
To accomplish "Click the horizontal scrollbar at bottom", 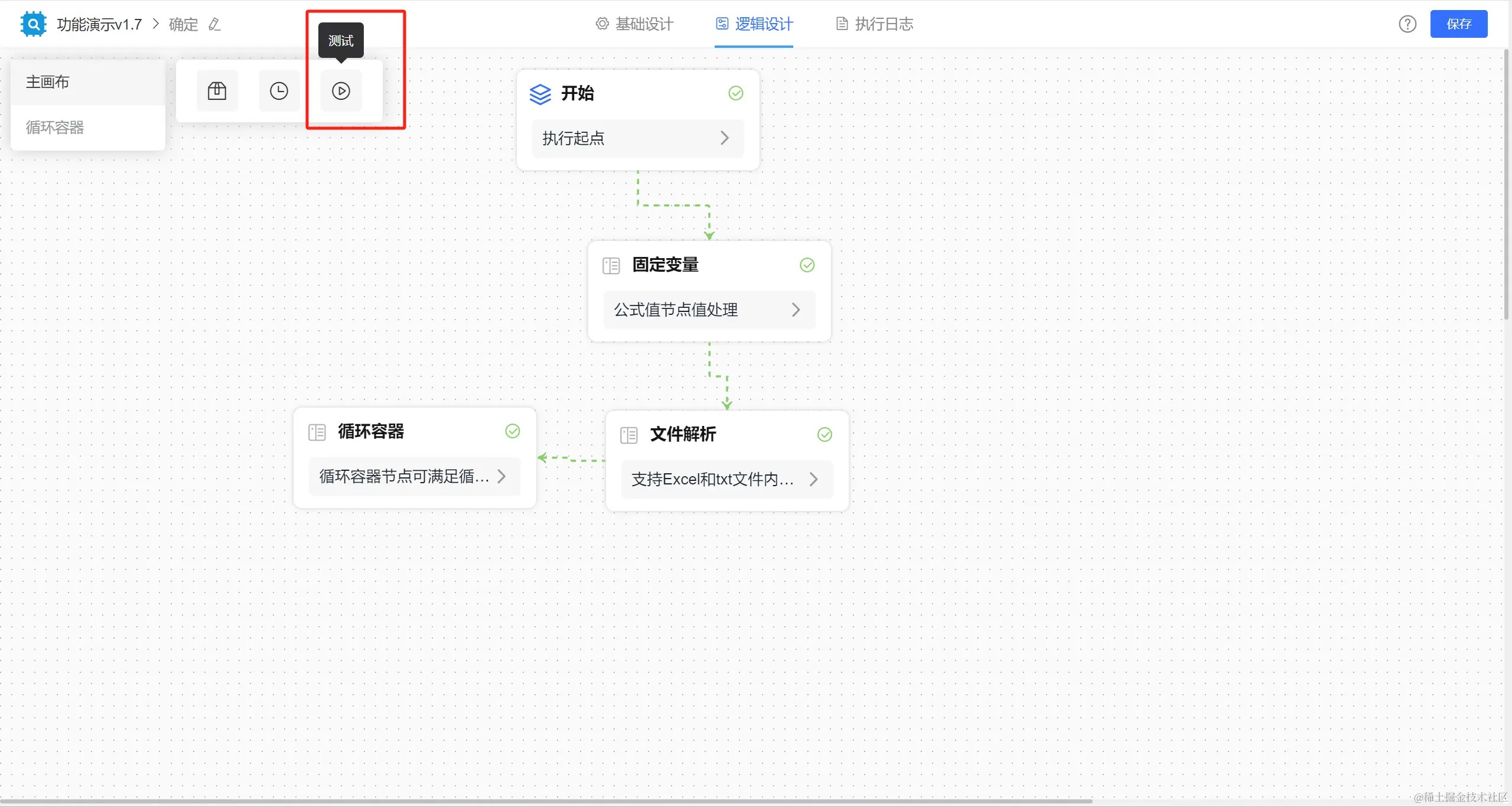I will pyautogui.click(x=546, y=801).
